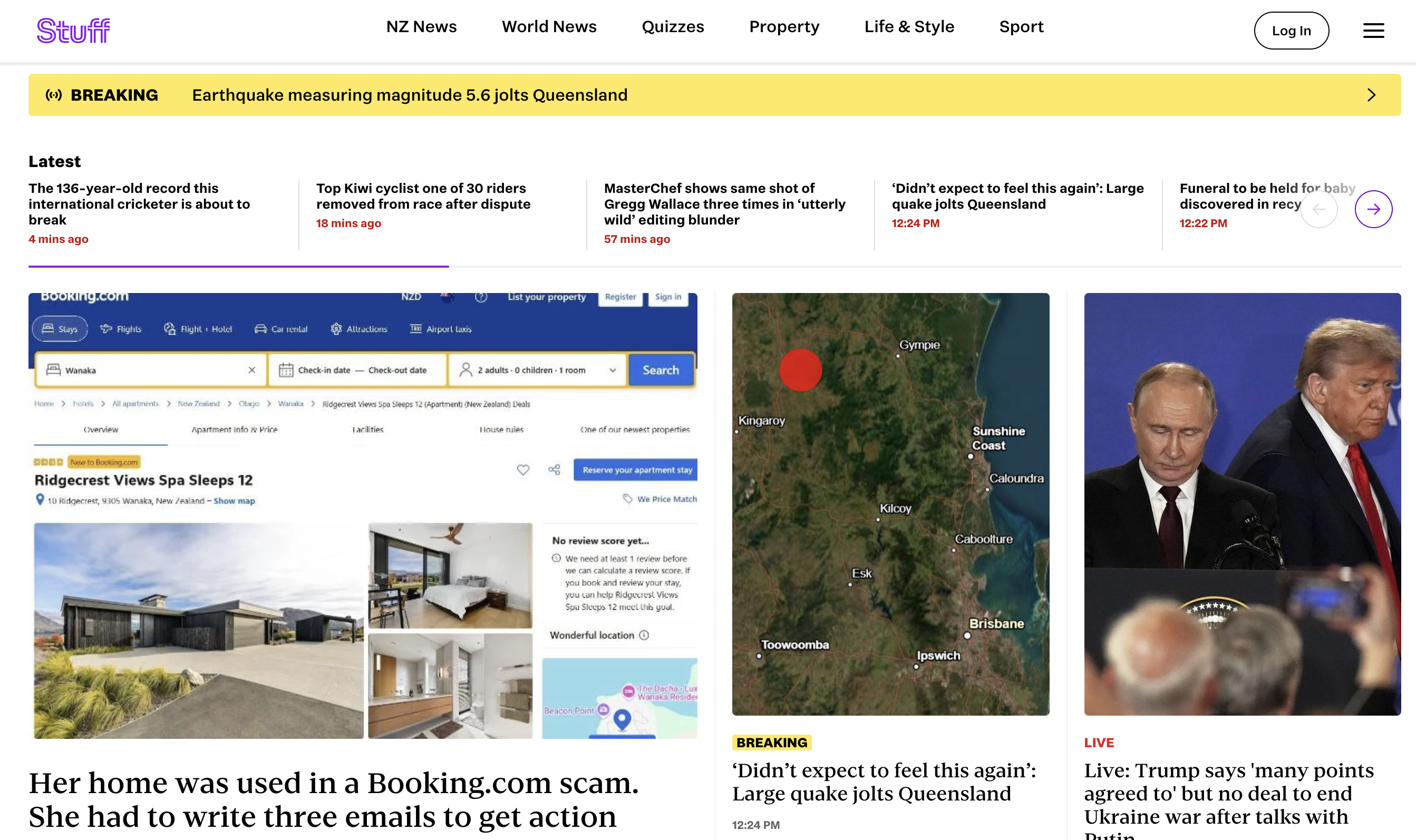The width and height of the screenshot is (1416, 840).
Task: Click the breaking news broadcast icon
Action: 54,95
